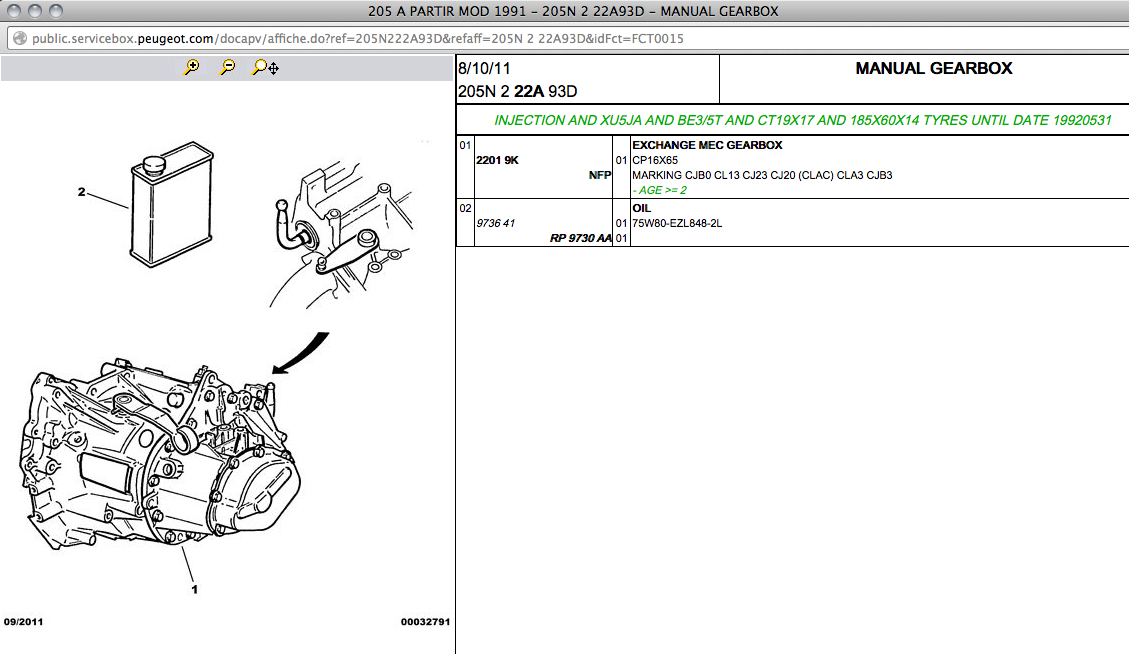Click callout number 2 beside oil can
The height and width of the screenshot is (654, 1129).
[x=81, y=192]
